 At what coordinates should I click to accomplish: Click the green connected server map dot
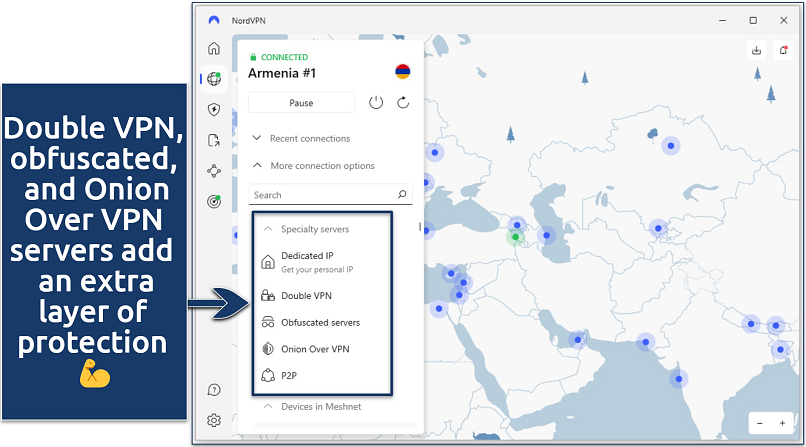click(515, 237)
